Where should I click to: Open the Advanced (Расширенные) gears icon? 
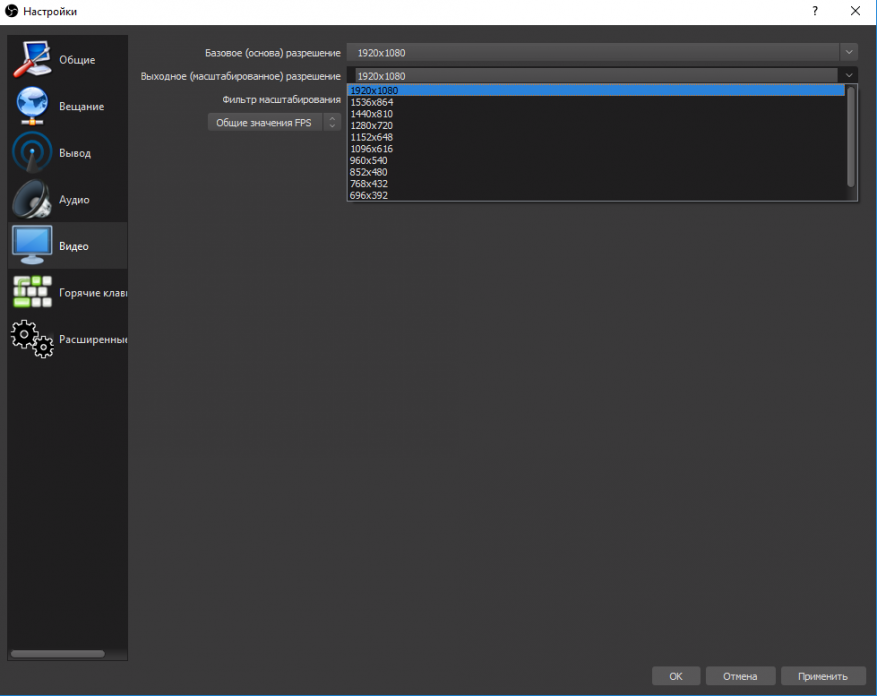32,338
